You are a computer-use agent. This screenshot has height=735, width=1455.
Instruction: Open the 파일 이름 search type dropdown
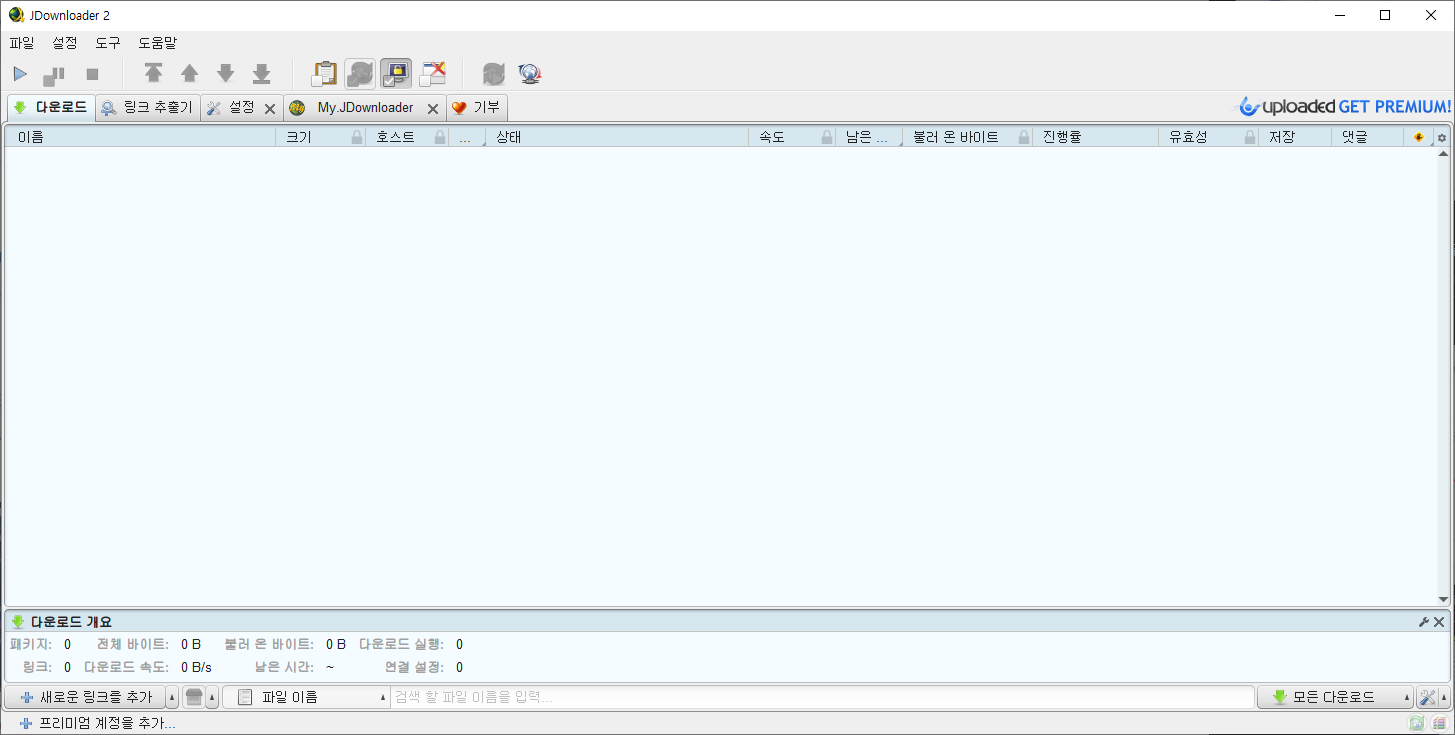pyautogui.click(x=306, y=697)
